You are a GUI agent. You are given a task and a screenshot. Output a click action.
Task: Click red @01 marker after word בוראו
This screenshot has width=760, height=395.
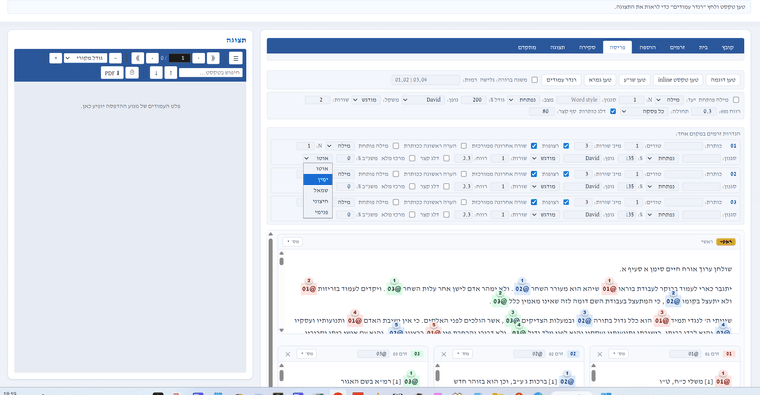pyautogui.click(x=609, y=289)
